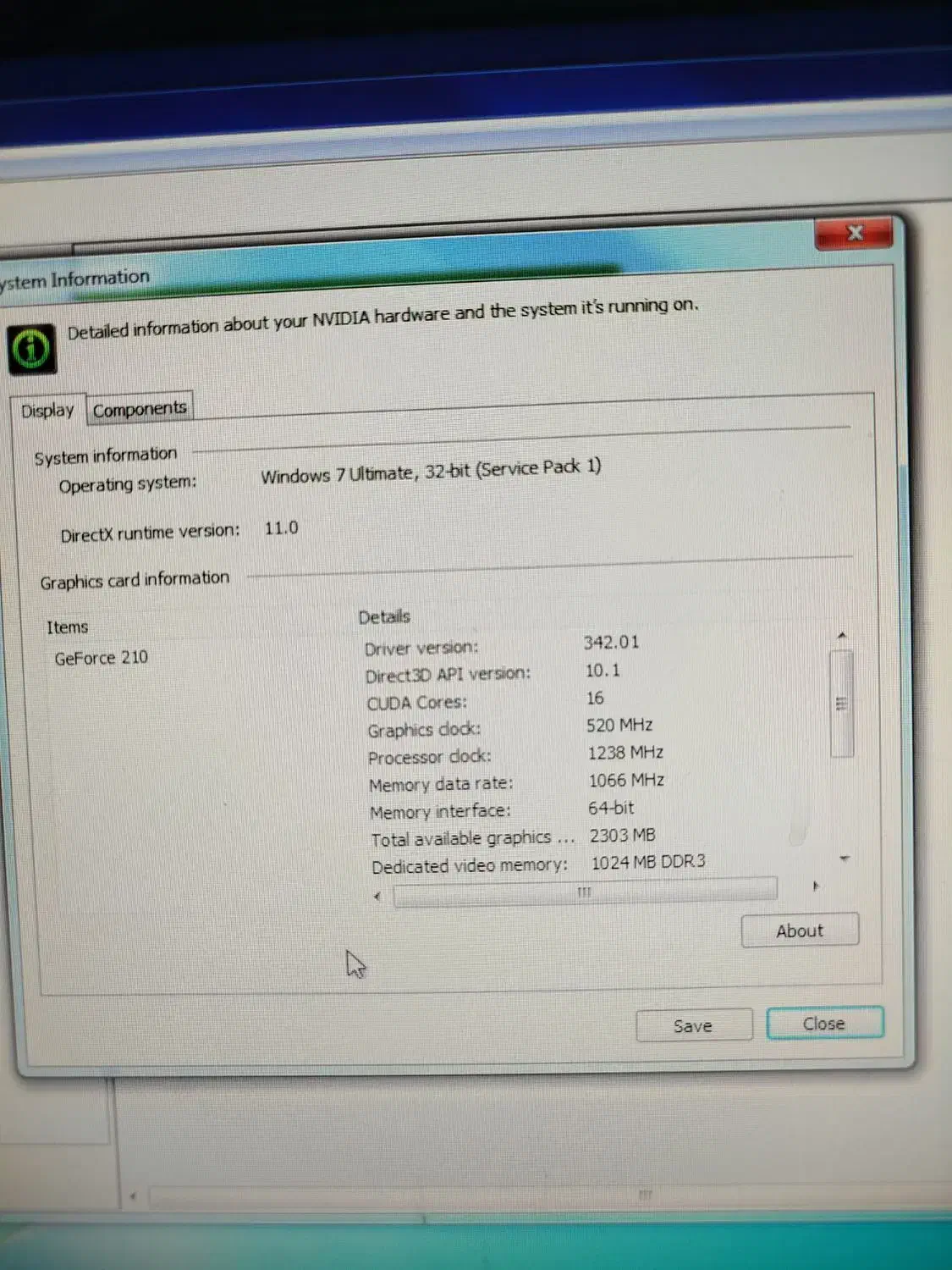
Task: Click the Graphics clock value 520 MHz
Action: click(x=619, y=725)
